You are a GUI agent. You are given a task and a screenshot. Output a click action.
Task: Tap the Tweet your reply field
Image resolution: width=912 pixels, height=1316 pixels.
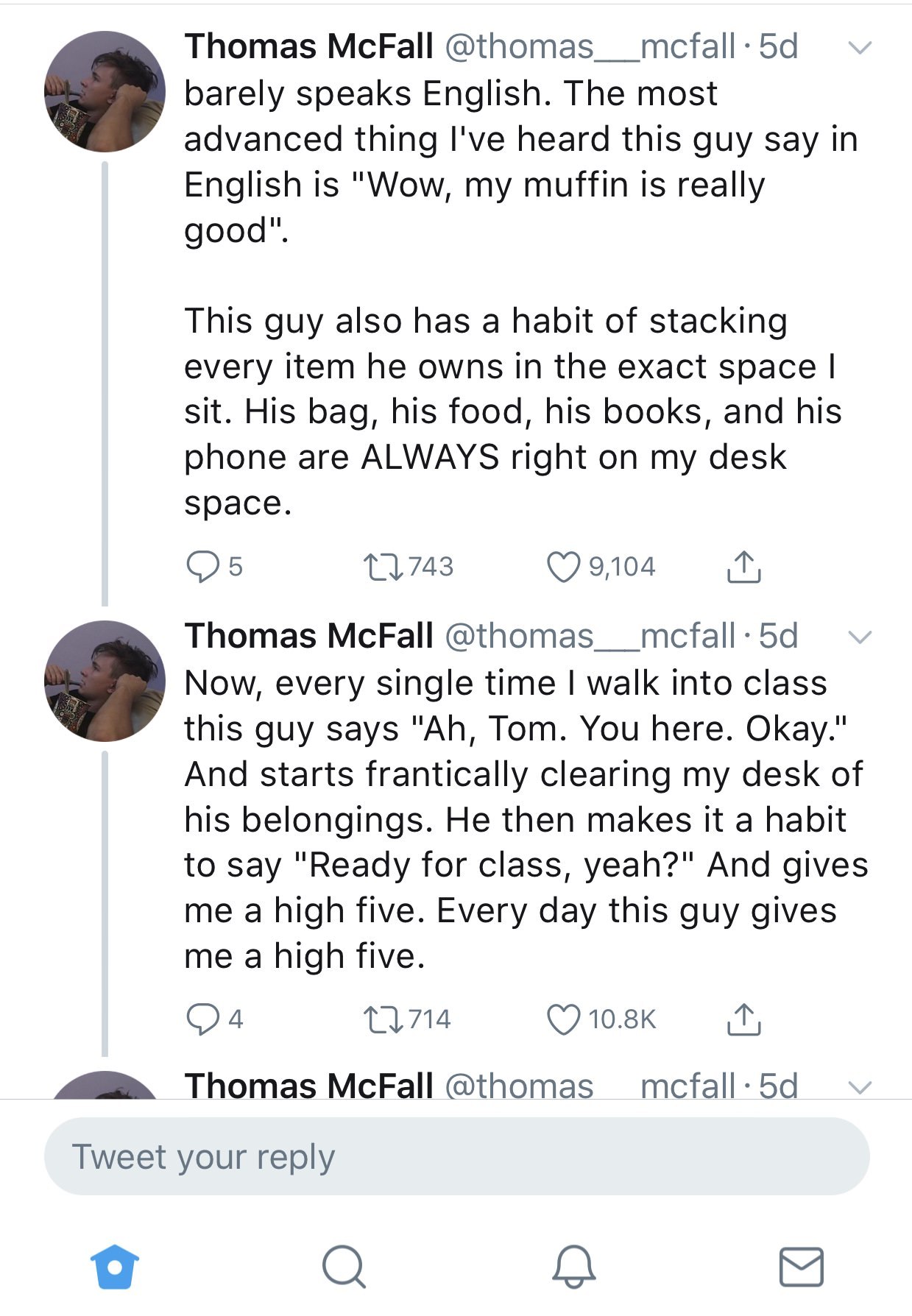456,1156
